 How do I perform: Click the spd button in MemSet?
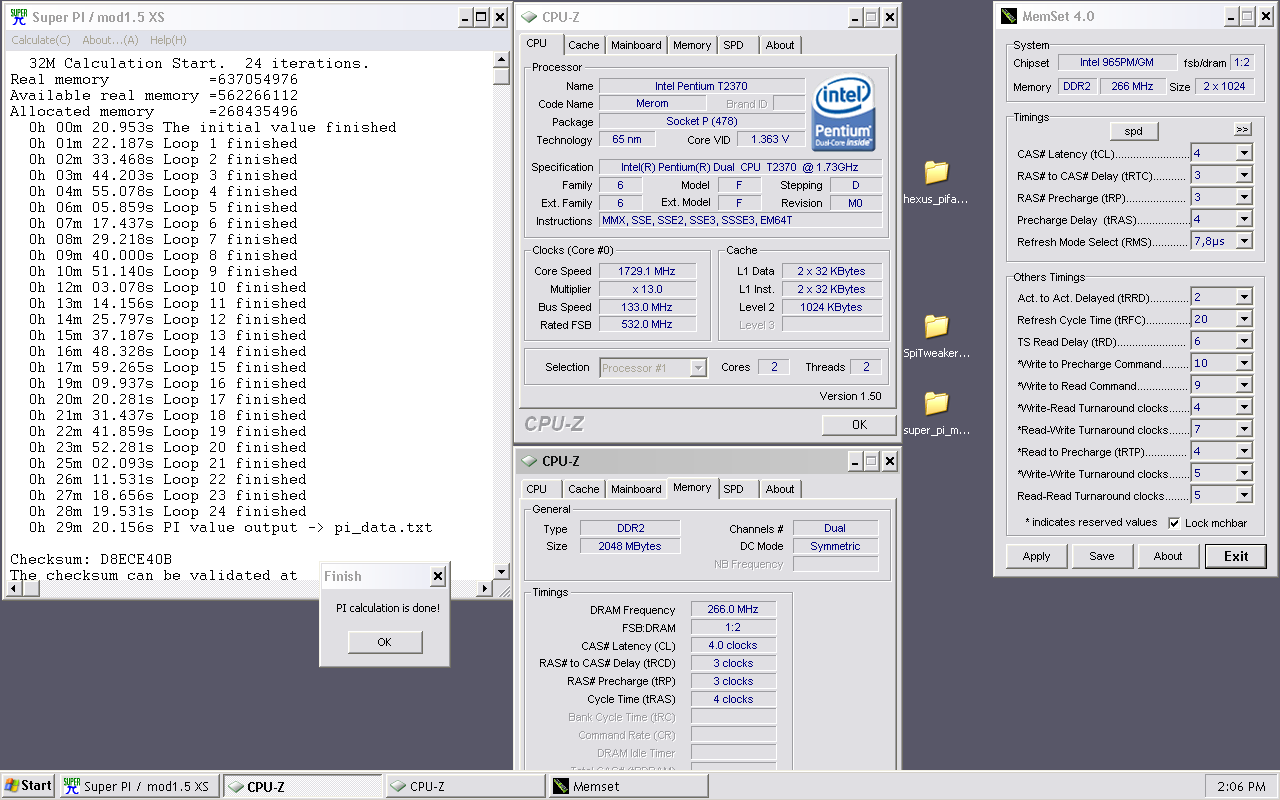[x=1134, y=131]
